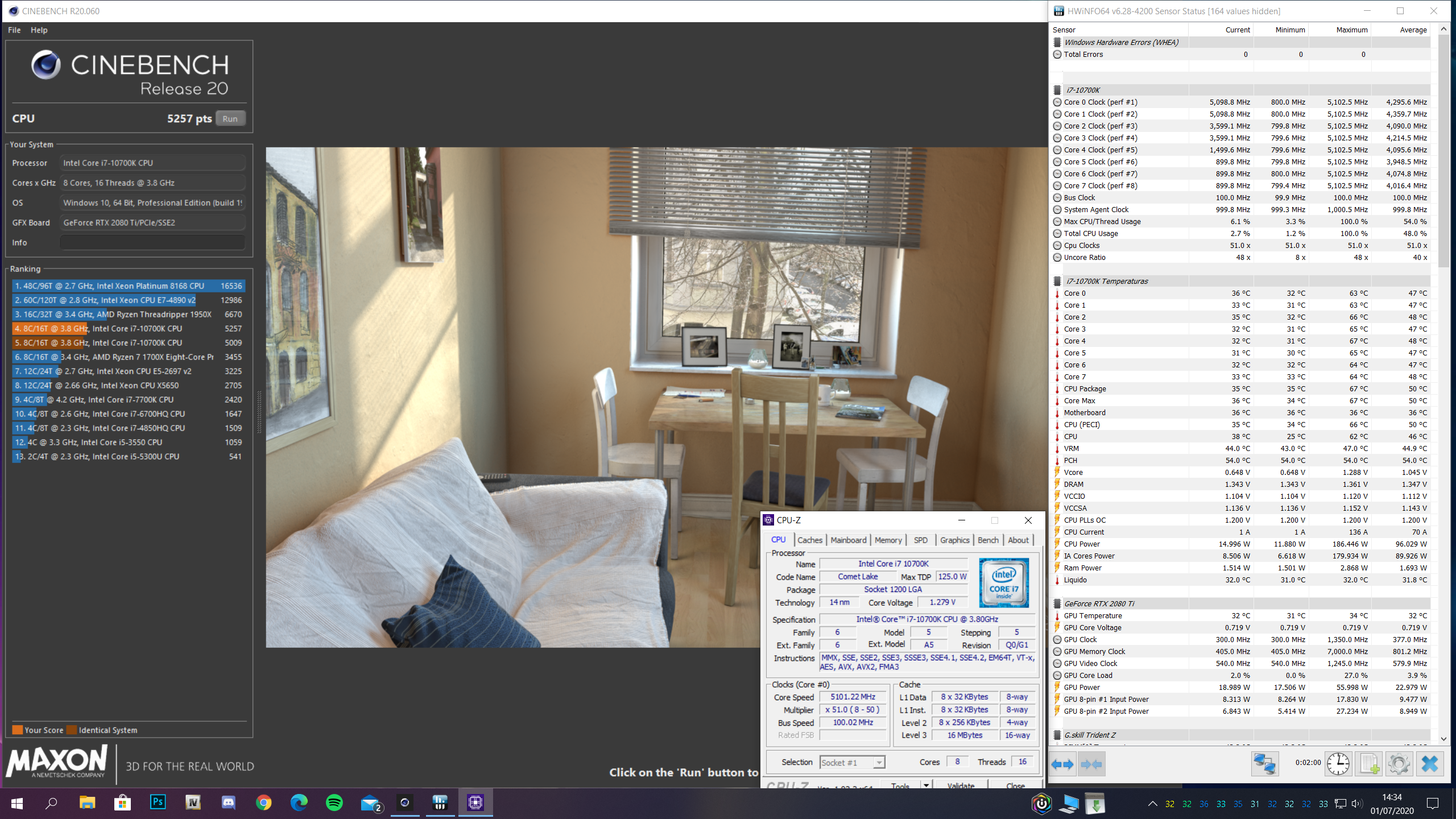Click the iCUE hexagon icon on taskbar
This screenshot has height=819, width=1456.
point(1041,804)
